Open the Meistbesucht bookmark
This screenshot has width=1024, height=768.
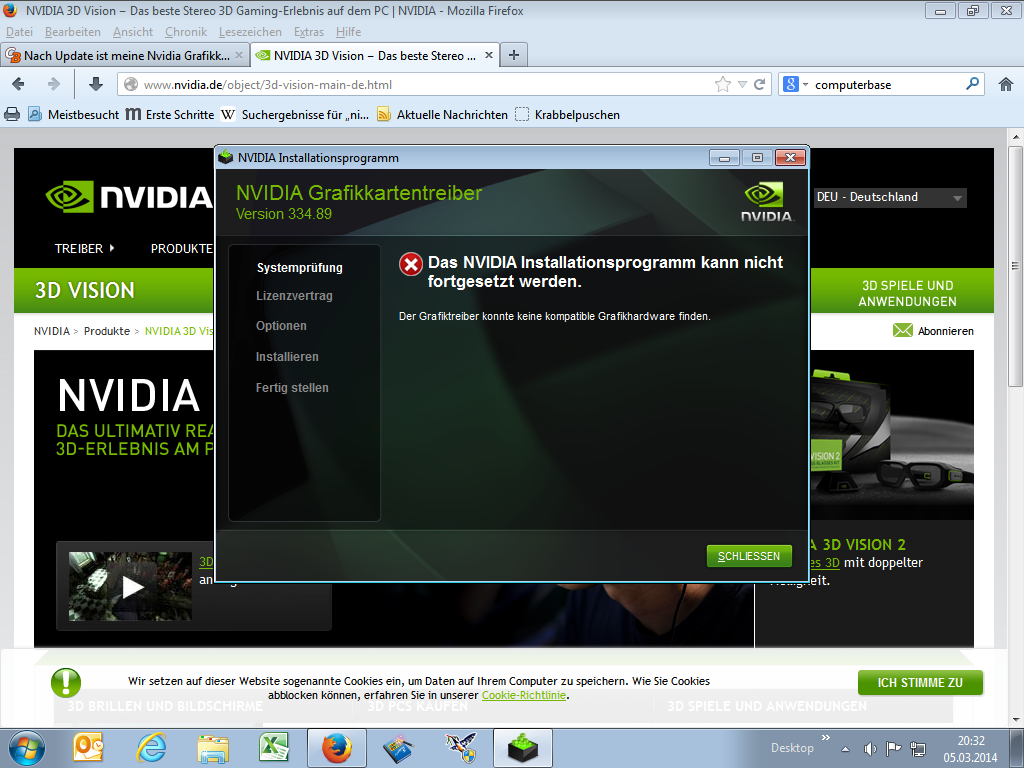(x=74, y=114)
